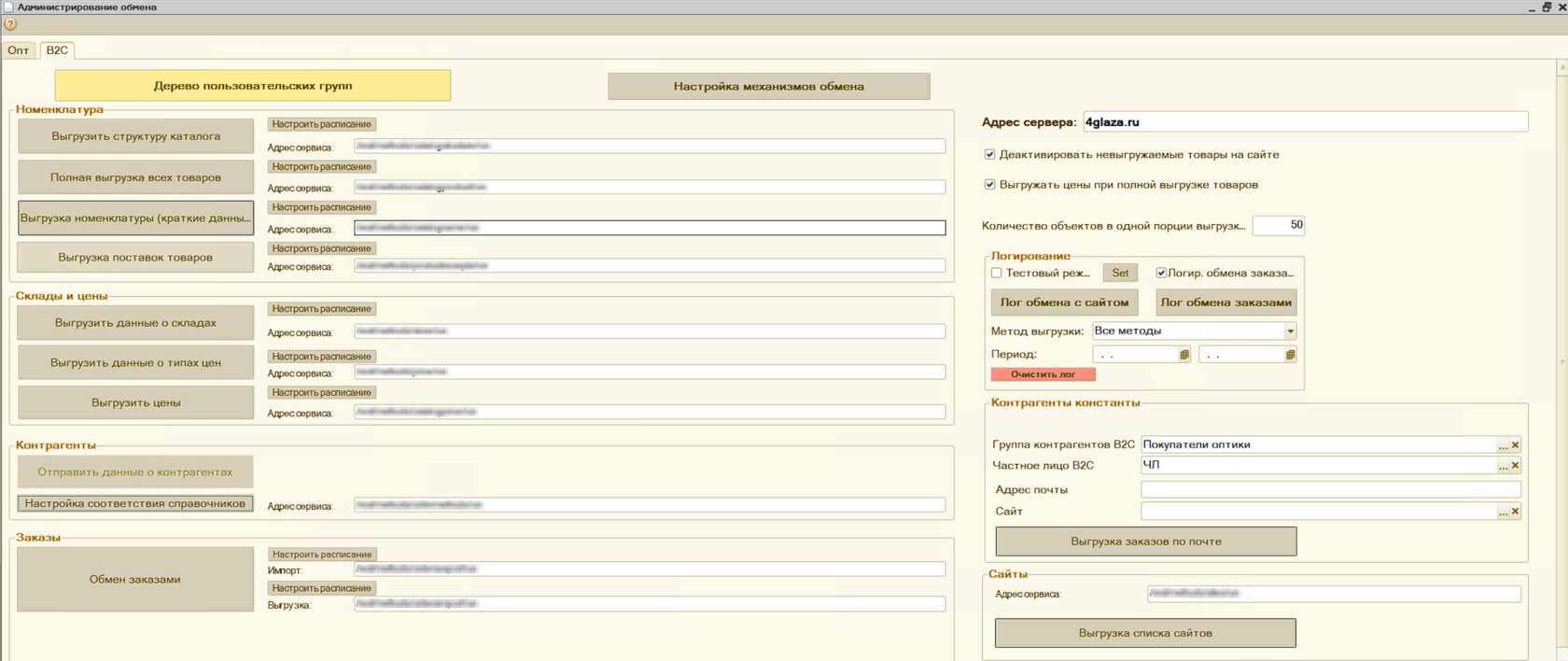Edit the orders Импорт address field
The image size is (1568, 661).
pyautogui.click(x=649, y=569)
